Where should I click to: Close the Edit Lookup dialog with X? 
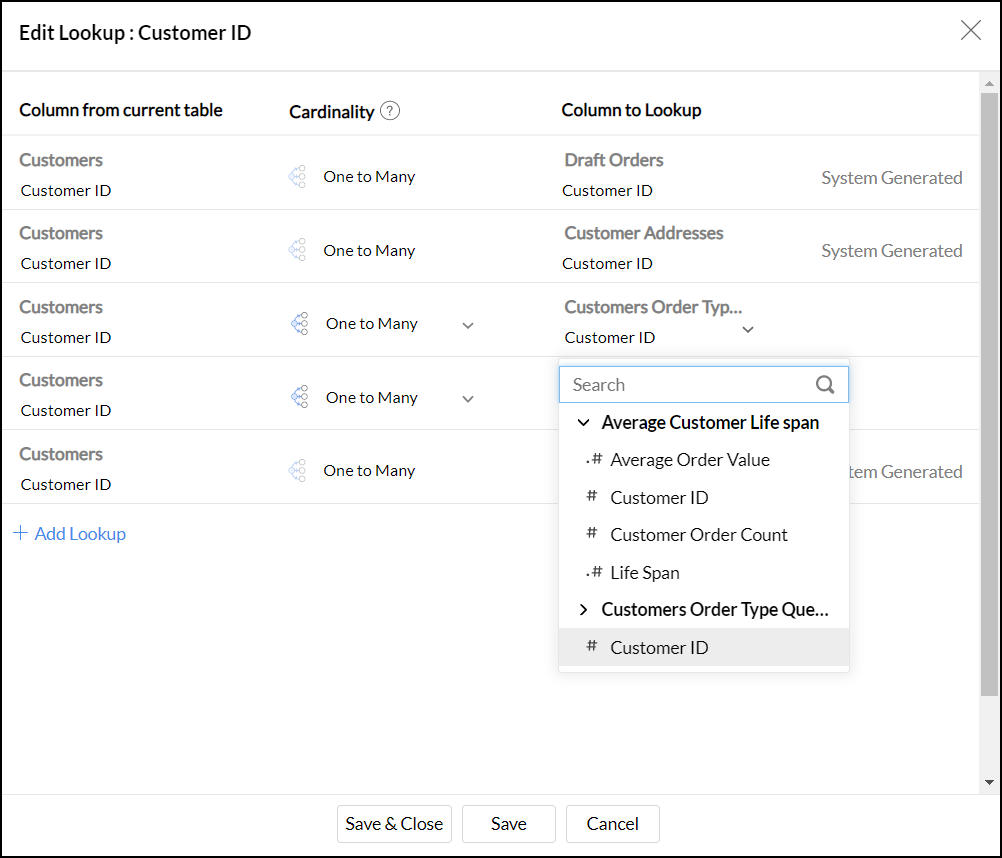pyautogui.click(x=970, y=31)
